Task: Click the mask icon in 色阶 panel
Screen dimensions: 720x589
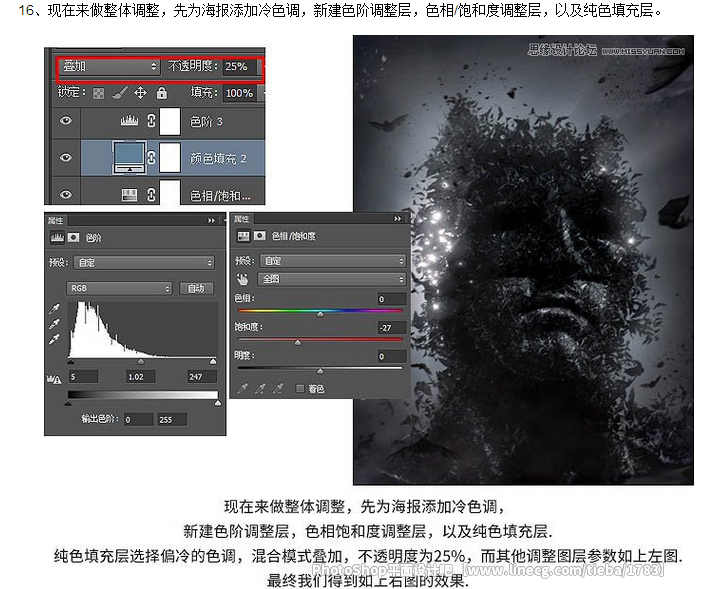Action: click(73, 237)
